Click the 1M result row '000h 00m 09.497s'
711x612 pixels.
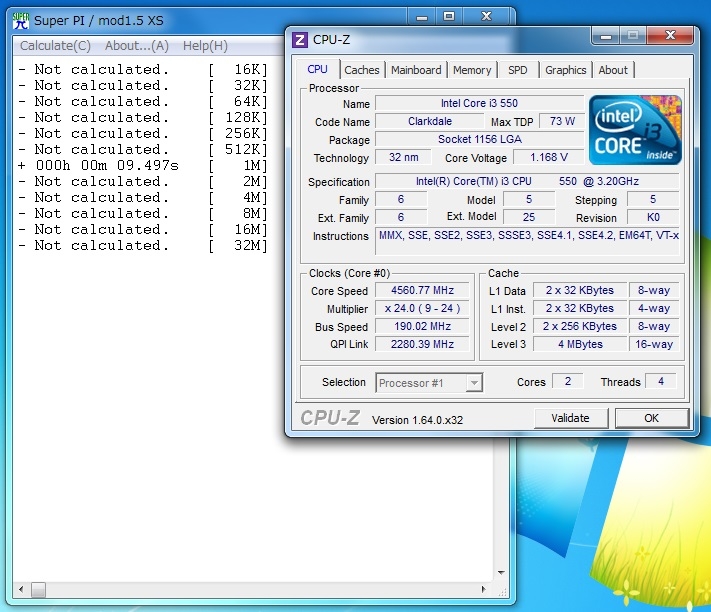[x=143, y=165]
